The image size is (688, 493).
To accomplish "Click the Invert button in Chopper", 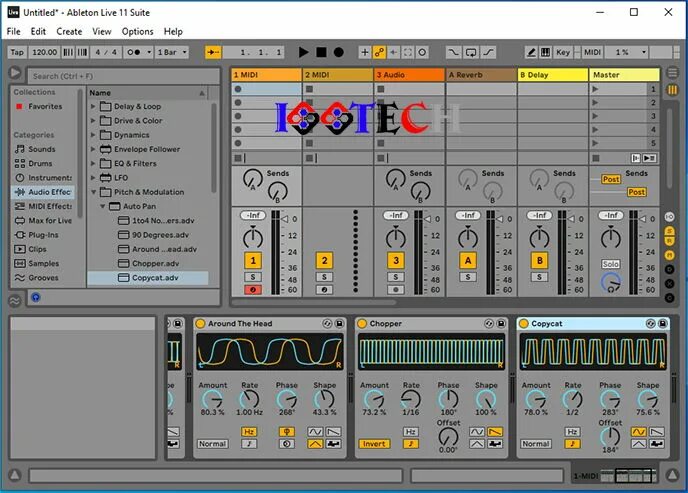I will pos(374,444).
